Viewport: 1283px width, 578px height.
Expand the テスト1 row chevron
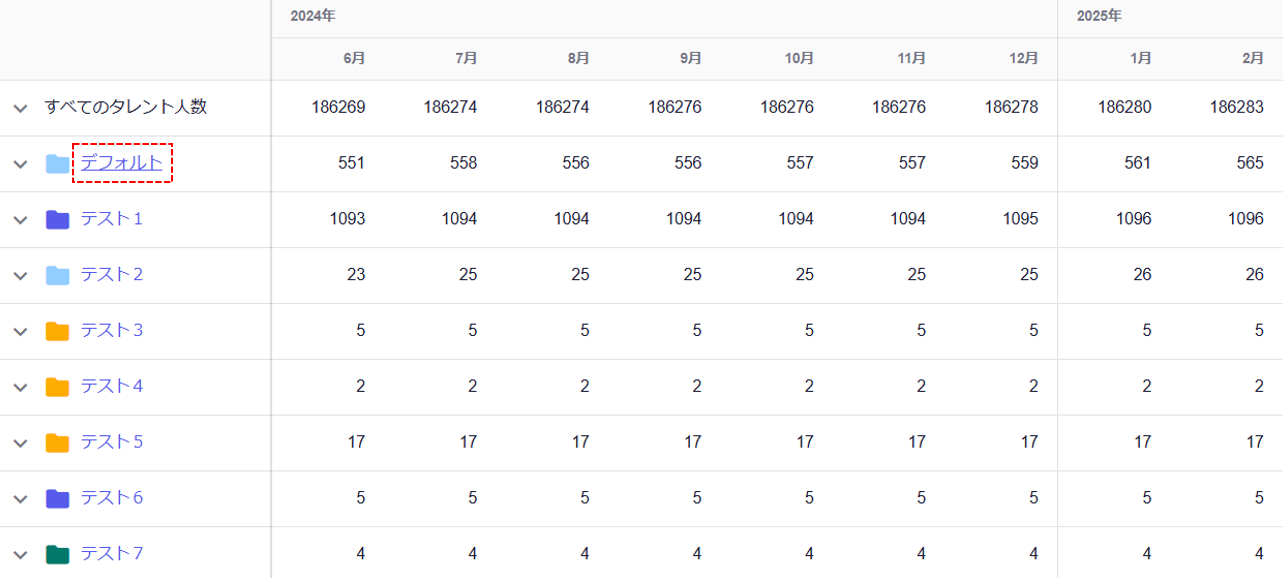20,219
